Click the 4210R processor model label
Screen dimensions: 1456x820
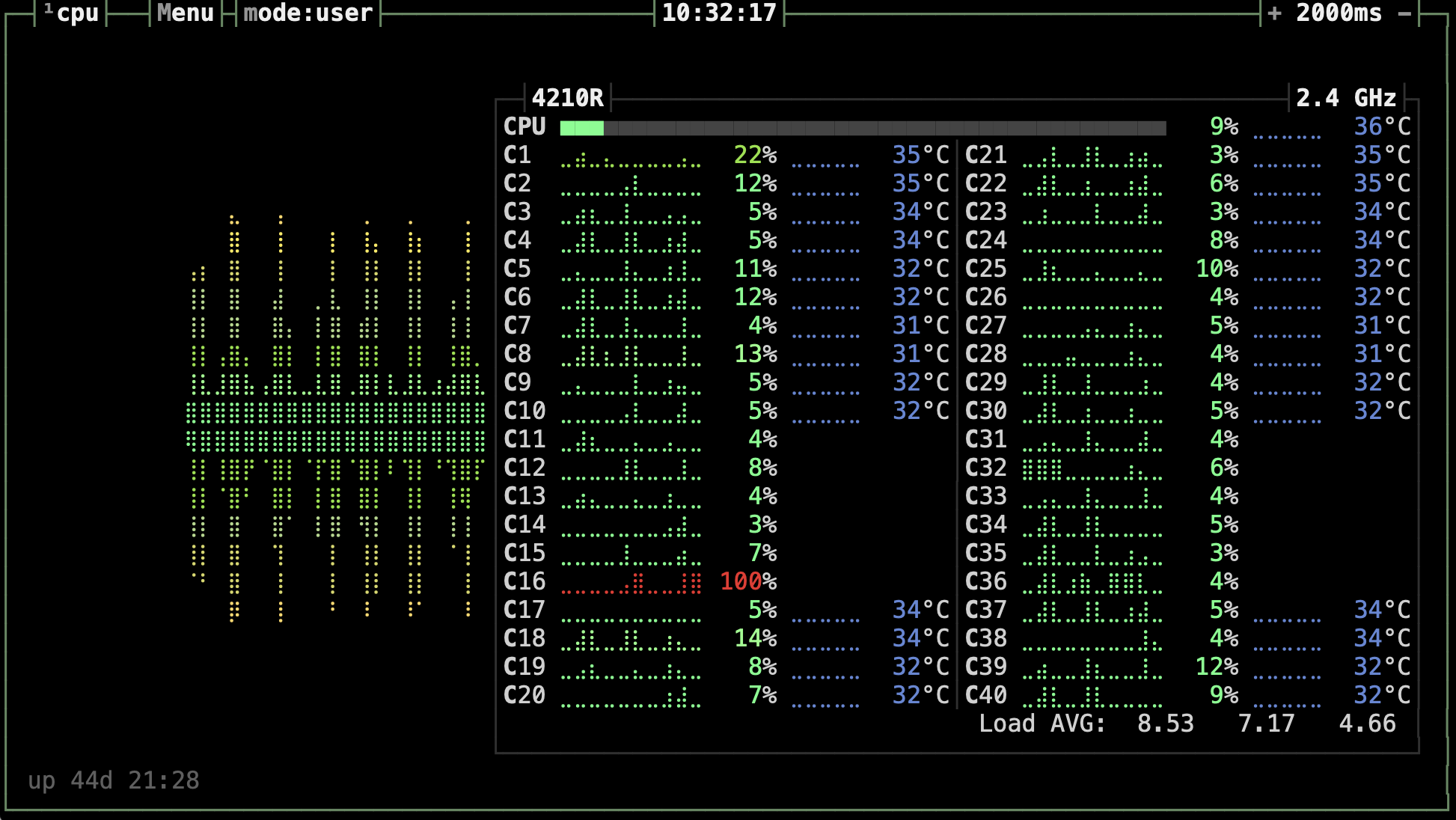coord(570,97)
